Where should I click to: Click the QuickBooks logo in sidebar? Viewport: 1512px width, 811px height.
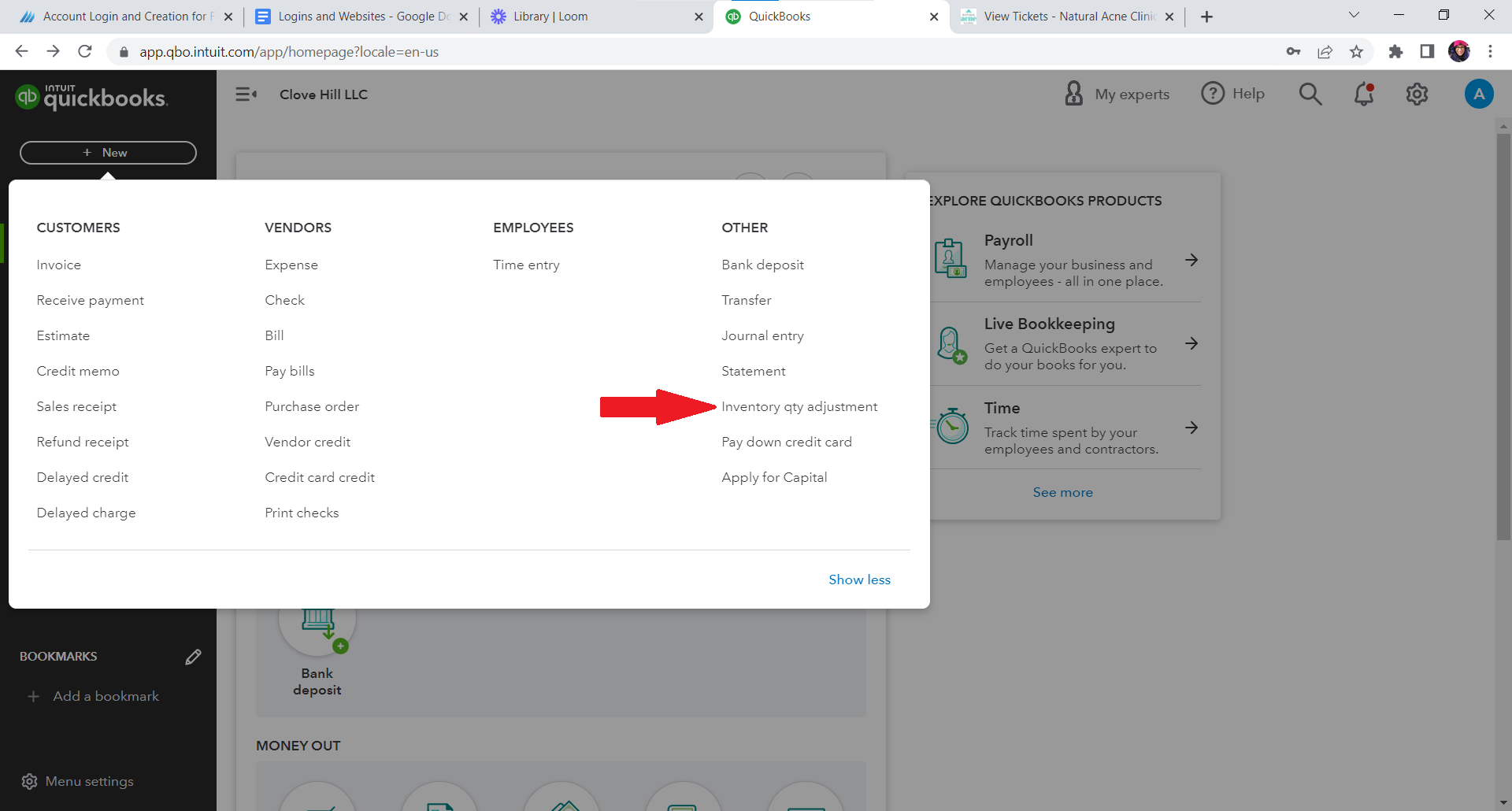[91, 97]
